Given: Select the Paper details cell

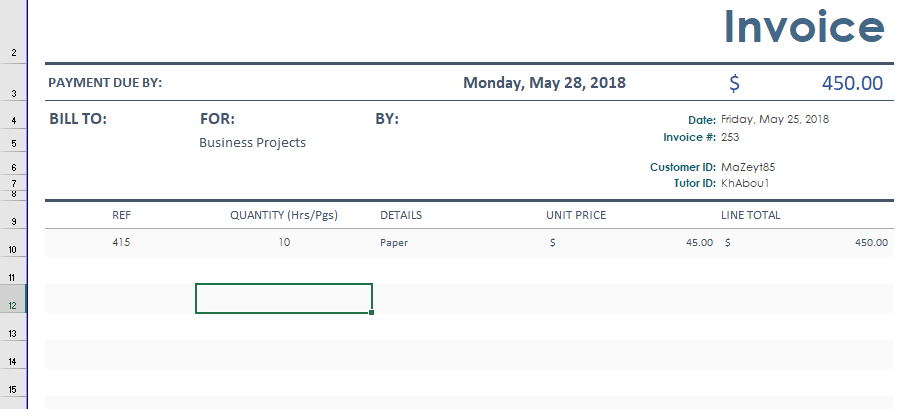Looking at the screenshot, I should (394, 243).
